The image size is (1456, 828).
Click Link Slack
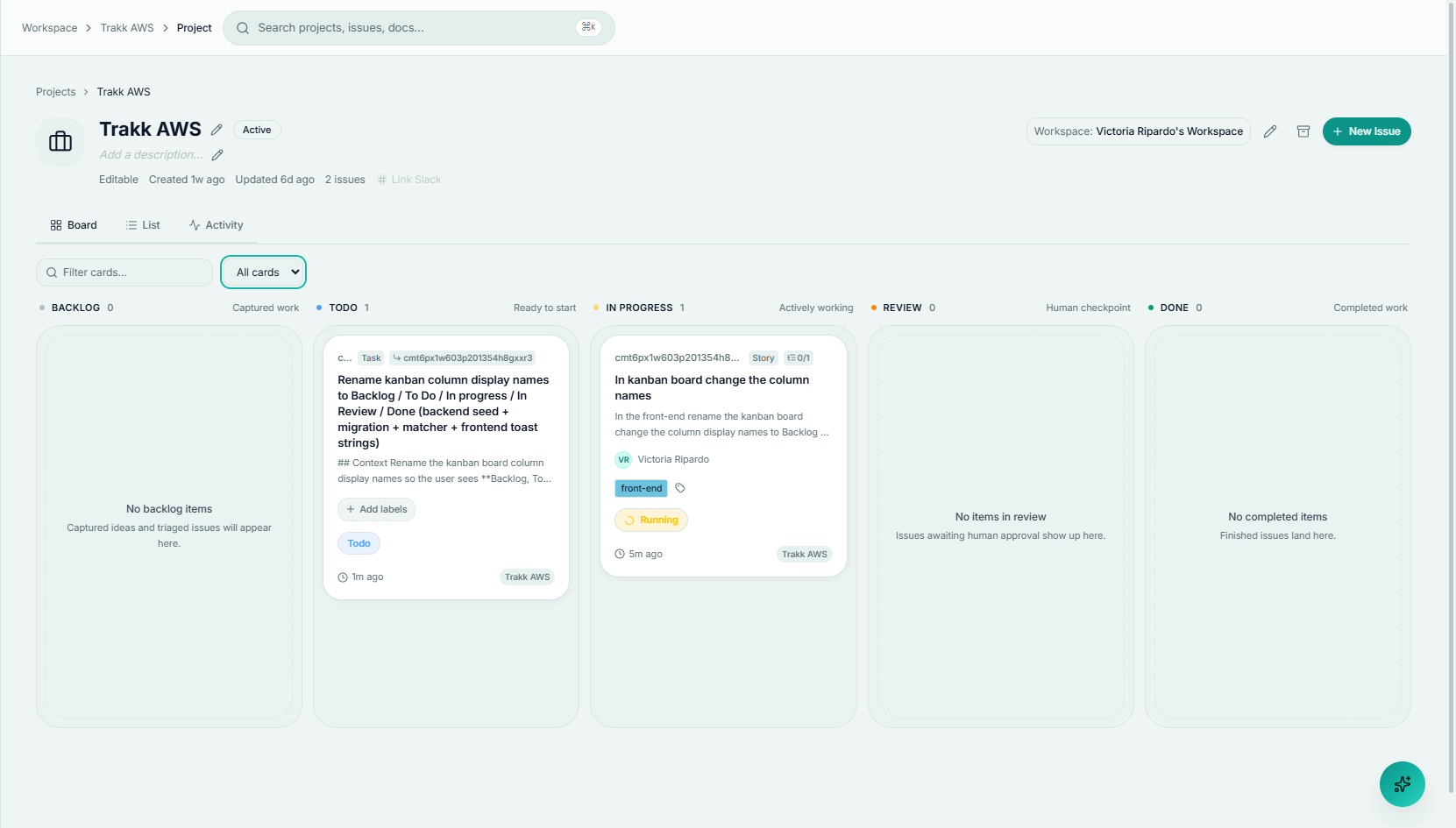point(409,180)
